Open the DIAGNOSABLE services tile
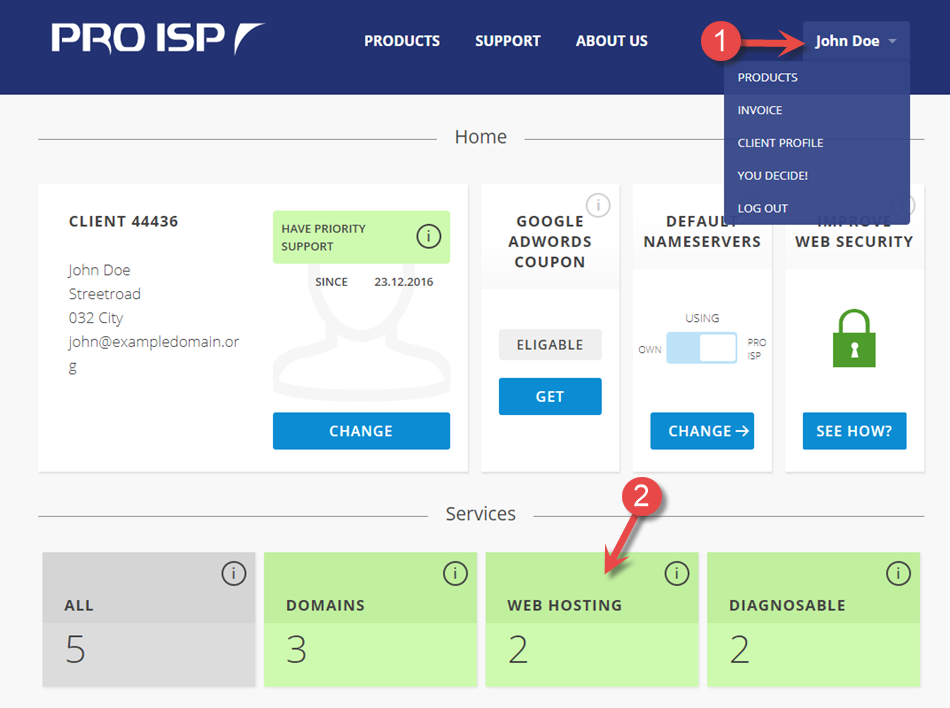950x708 pixels. click(814, 619)
